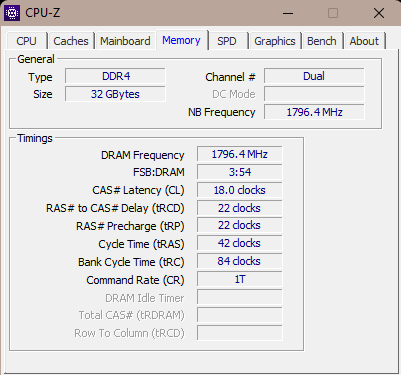Image resolution: width=401 pixels, height=375 pixels.
Task: Click the General group heading
Action: tap(36, 59)
